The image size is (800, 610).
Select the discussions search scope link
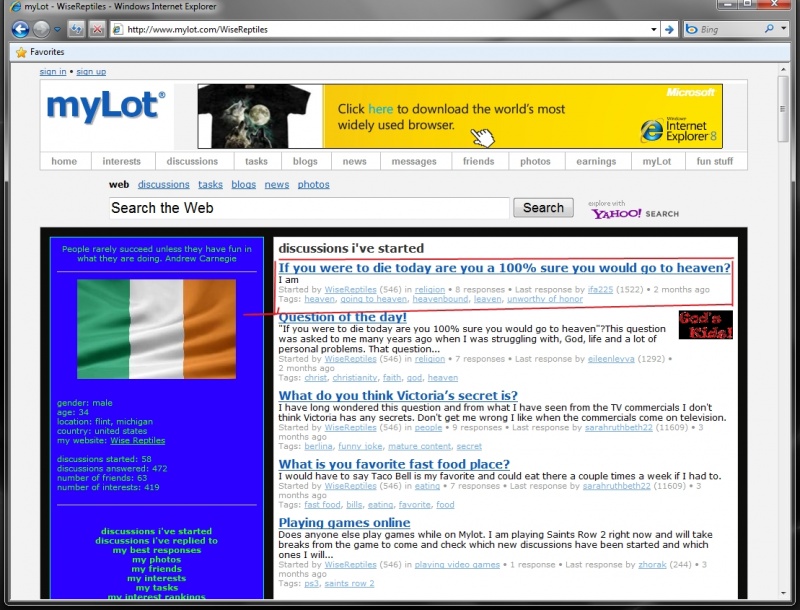tap(163, 185)
